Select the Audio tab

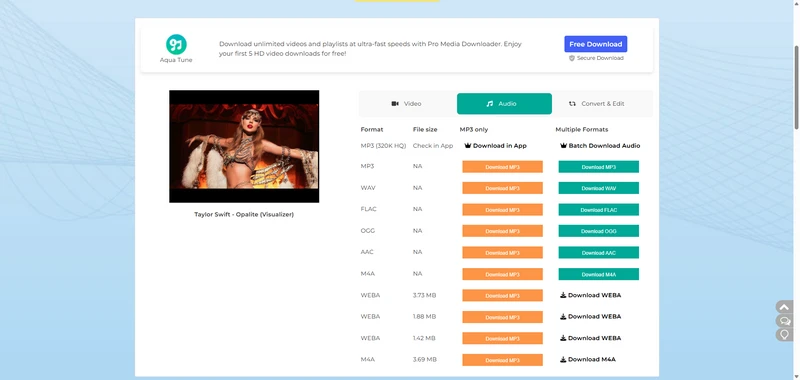pyautogui.click(x=504, y=104)
